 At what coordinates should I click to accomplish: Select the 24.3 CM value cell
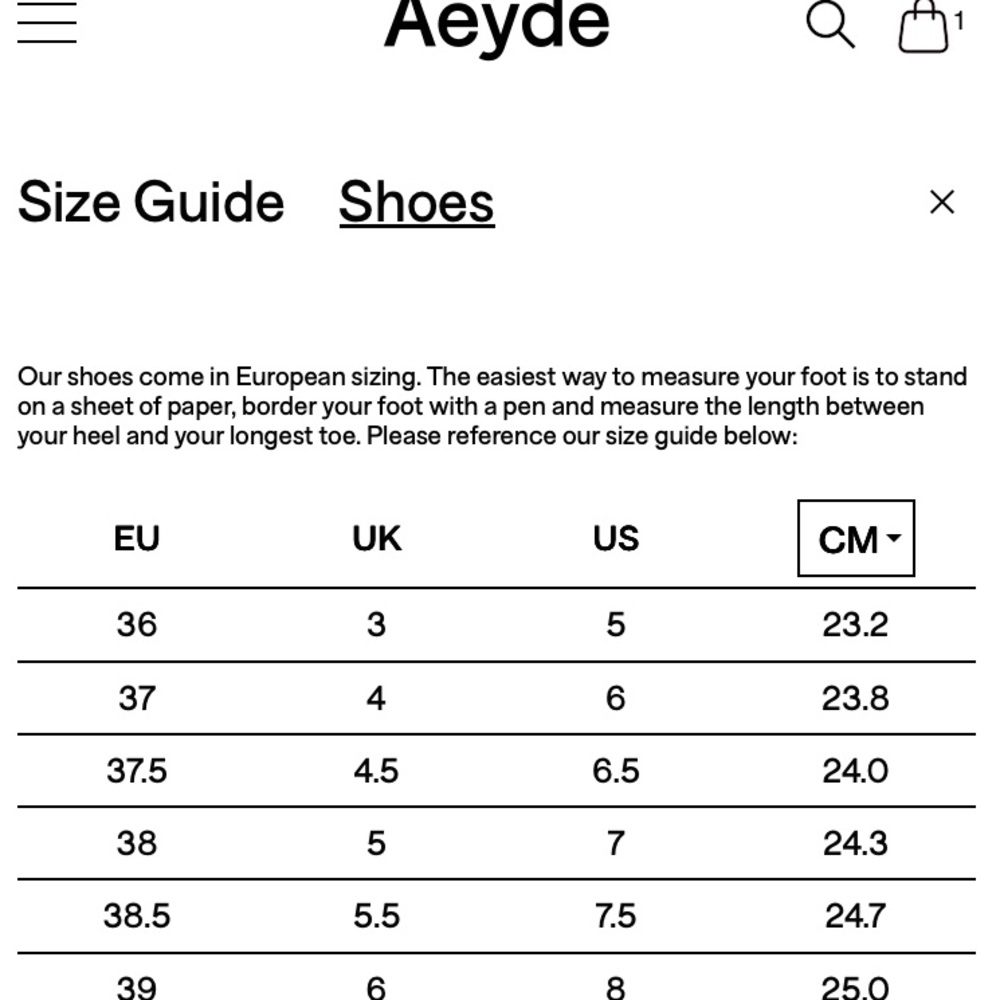856,843
